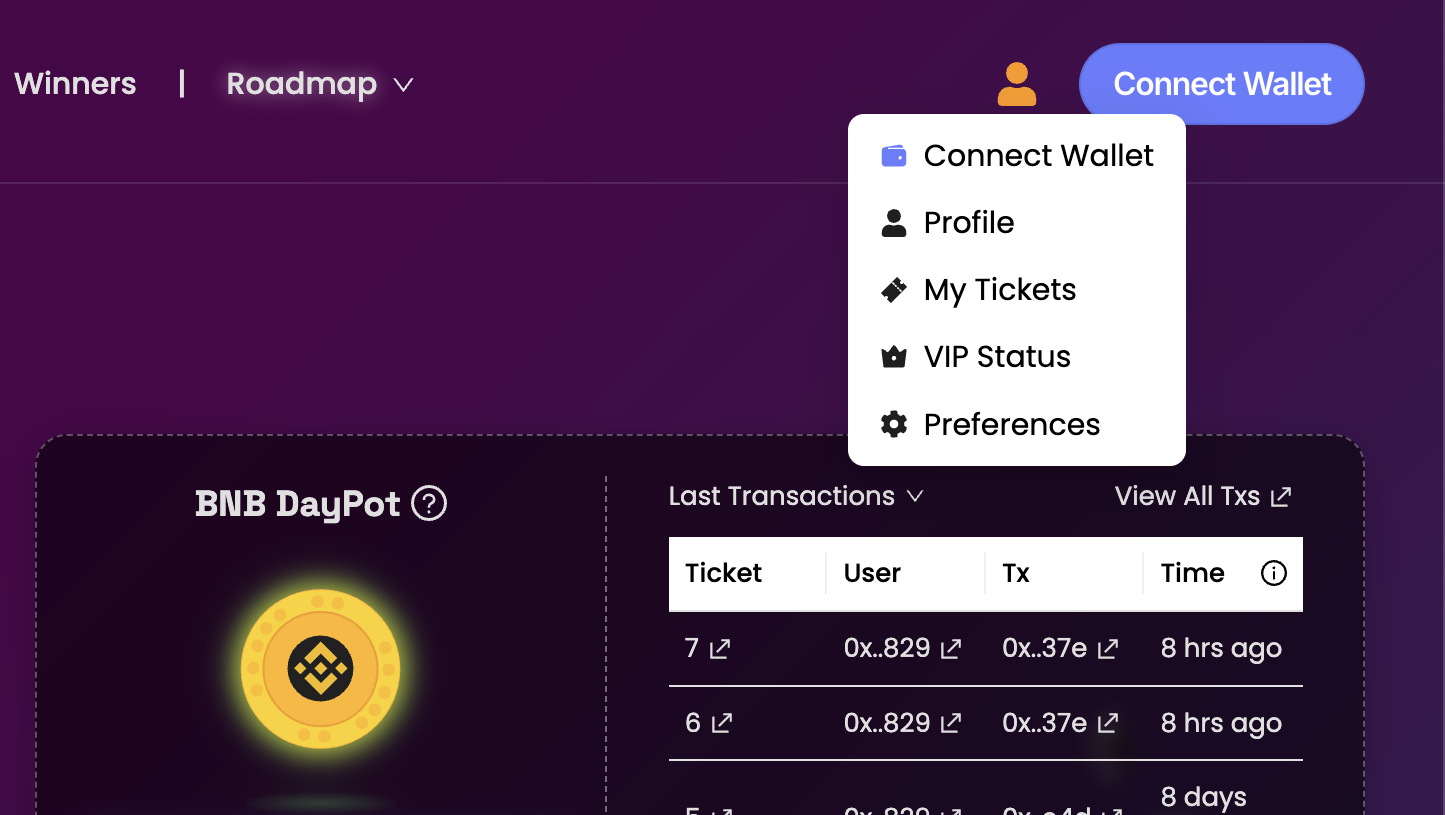Click the external link icon for Tx 0x..37e
Image resolution: width=1445 pixels, height=815 pixels.
(1107, 648)
